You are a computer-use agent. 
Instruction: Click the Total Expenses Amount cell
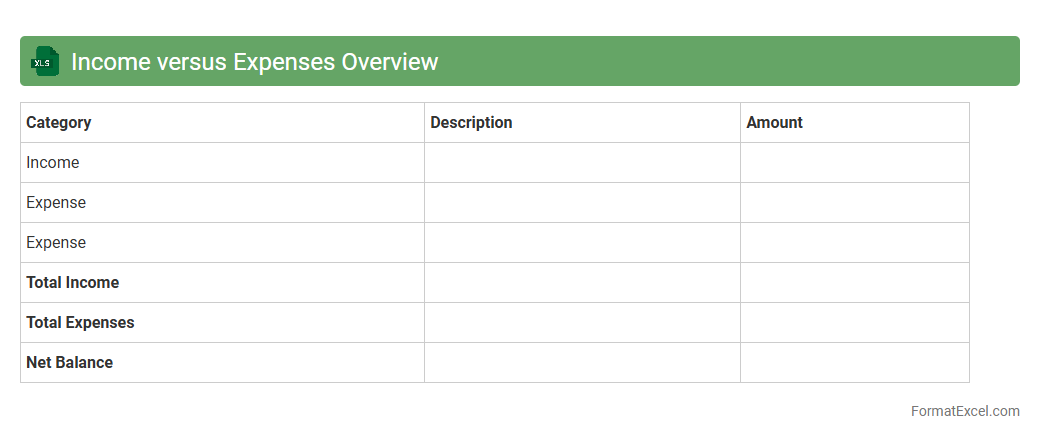click(x=854, y=322)
